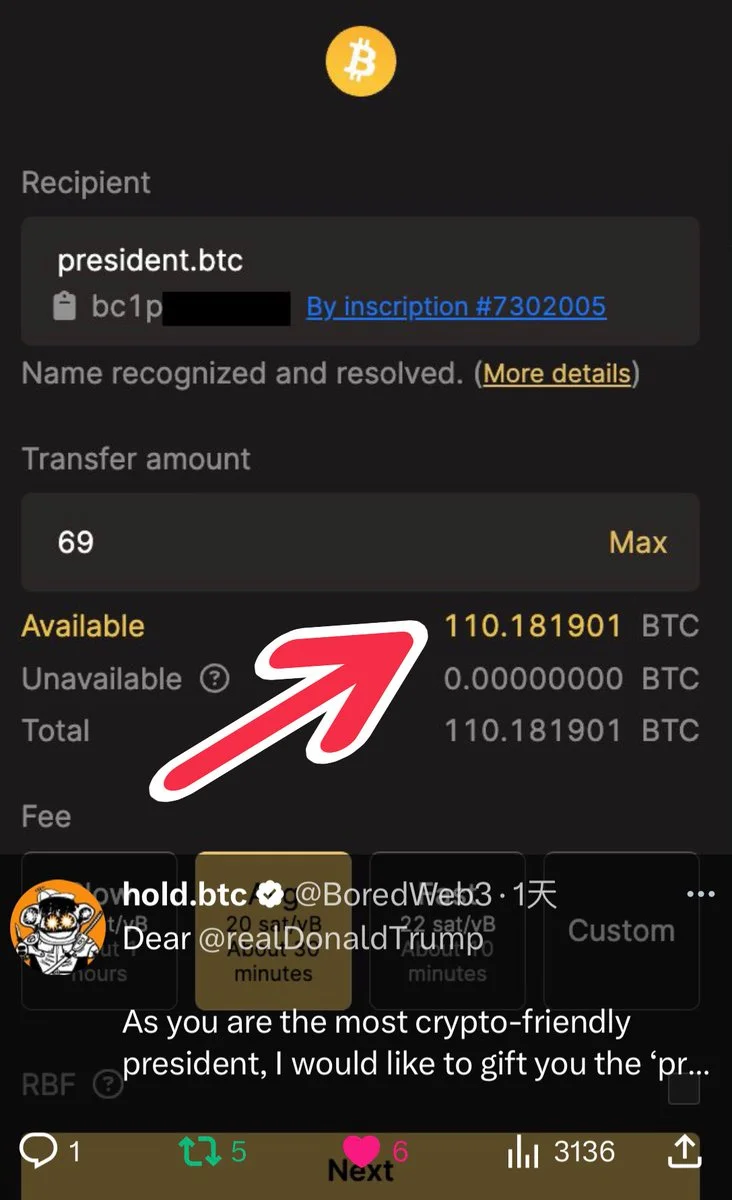
Task: Toggle the RBF checkbox
Action: tap(684, 1088)
